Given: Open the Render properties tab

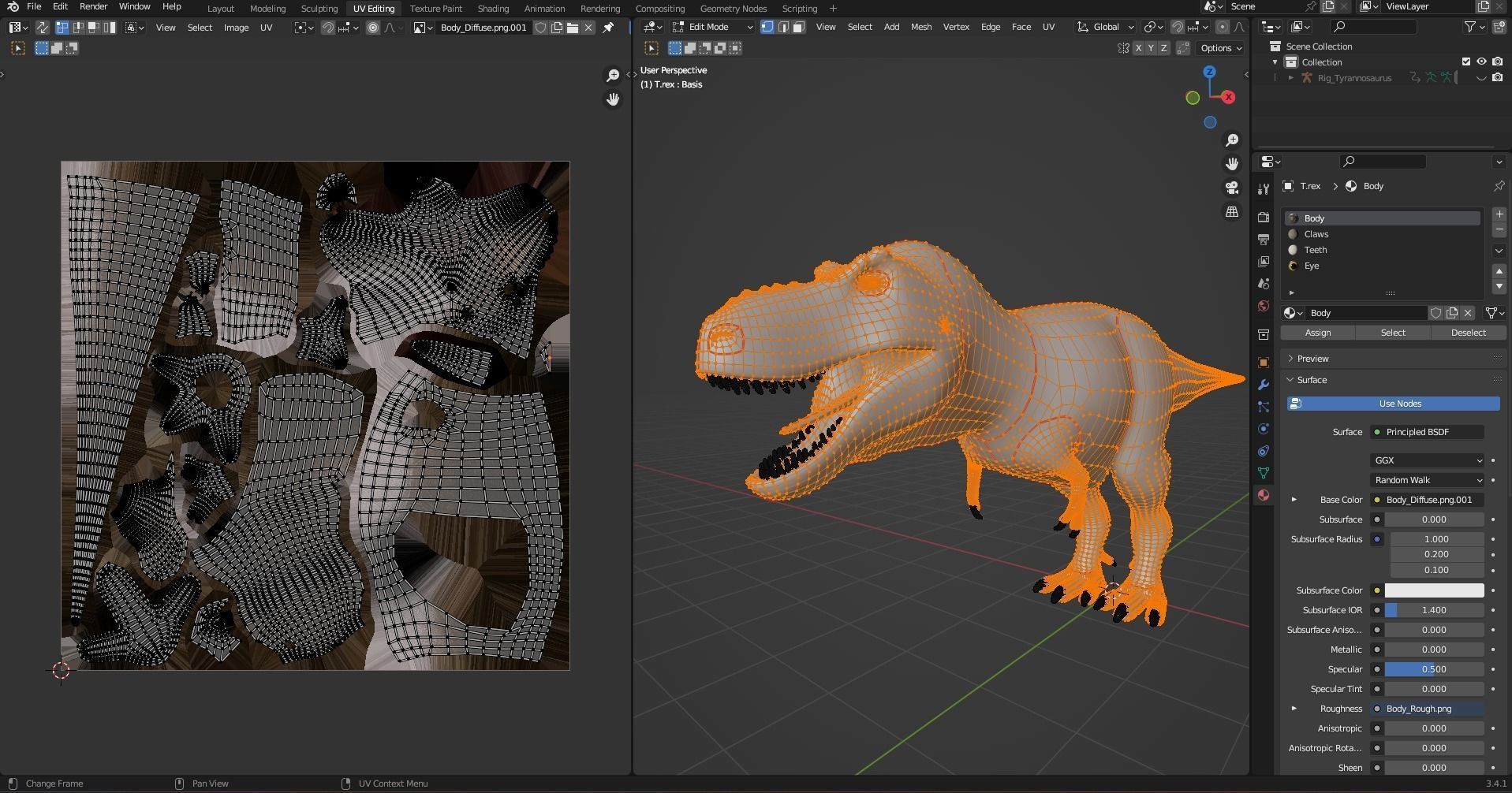Looking at the screenshot, I should pos(1264,217).
